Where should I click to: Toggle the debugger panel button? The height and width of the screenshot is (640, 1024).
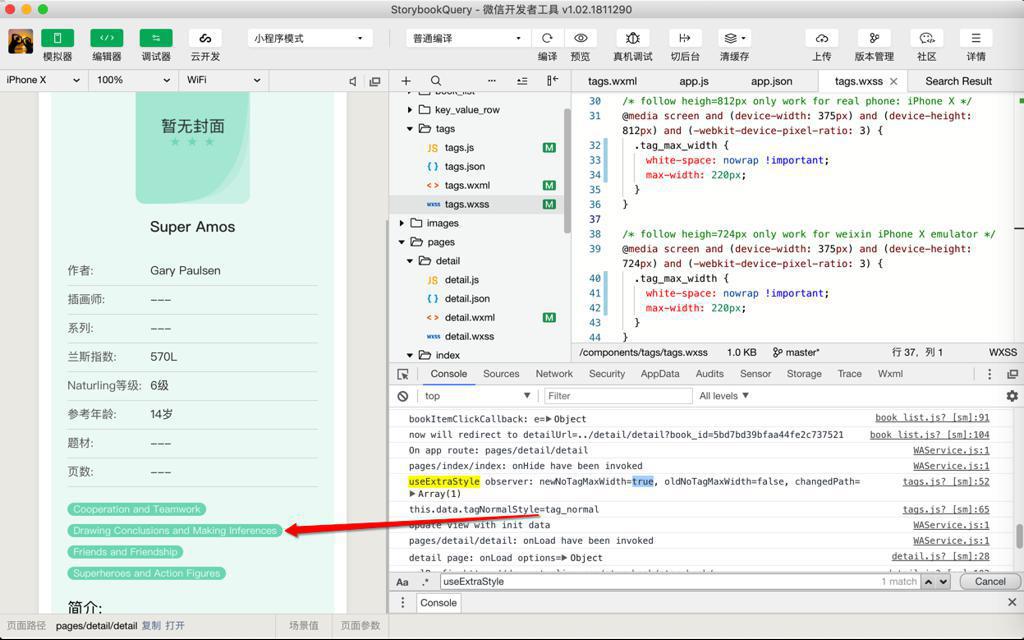155,38
